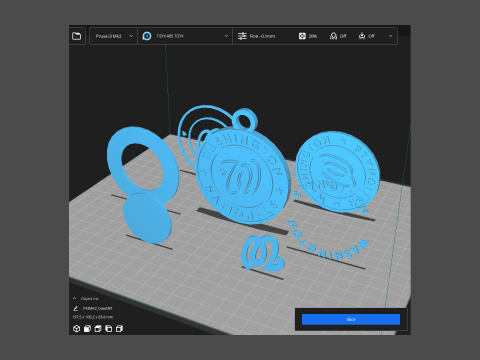Switch to left view cube icon
The image size is (480, 360).
pyautogui.click(x=108, y=329)
